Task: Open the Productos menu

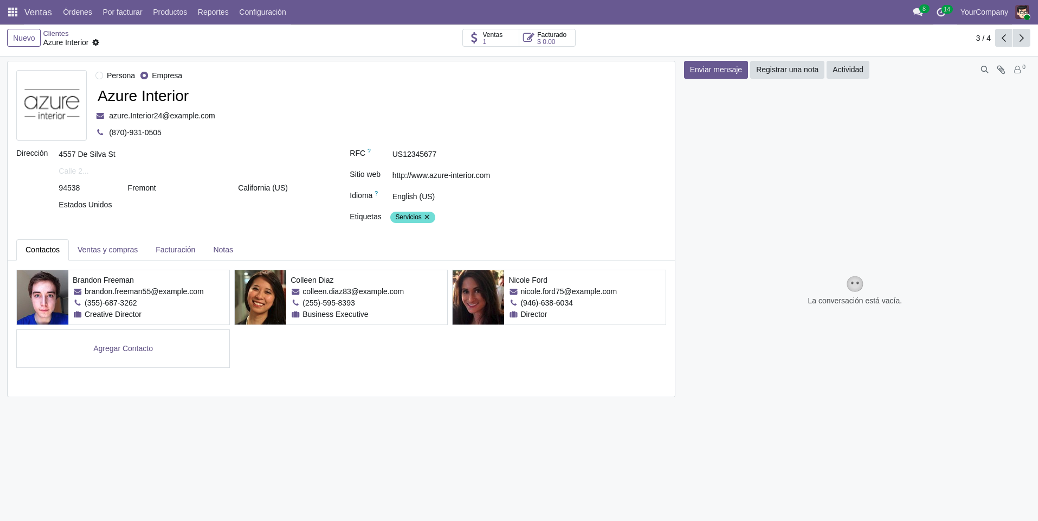Action: (169, 12)
